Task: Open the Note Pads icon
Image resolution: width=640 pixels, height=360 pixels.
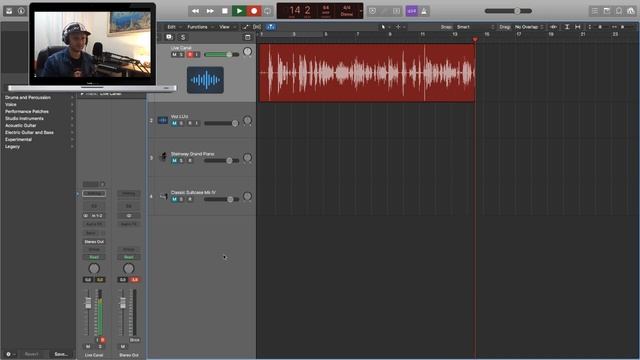Action: (607, 11)
